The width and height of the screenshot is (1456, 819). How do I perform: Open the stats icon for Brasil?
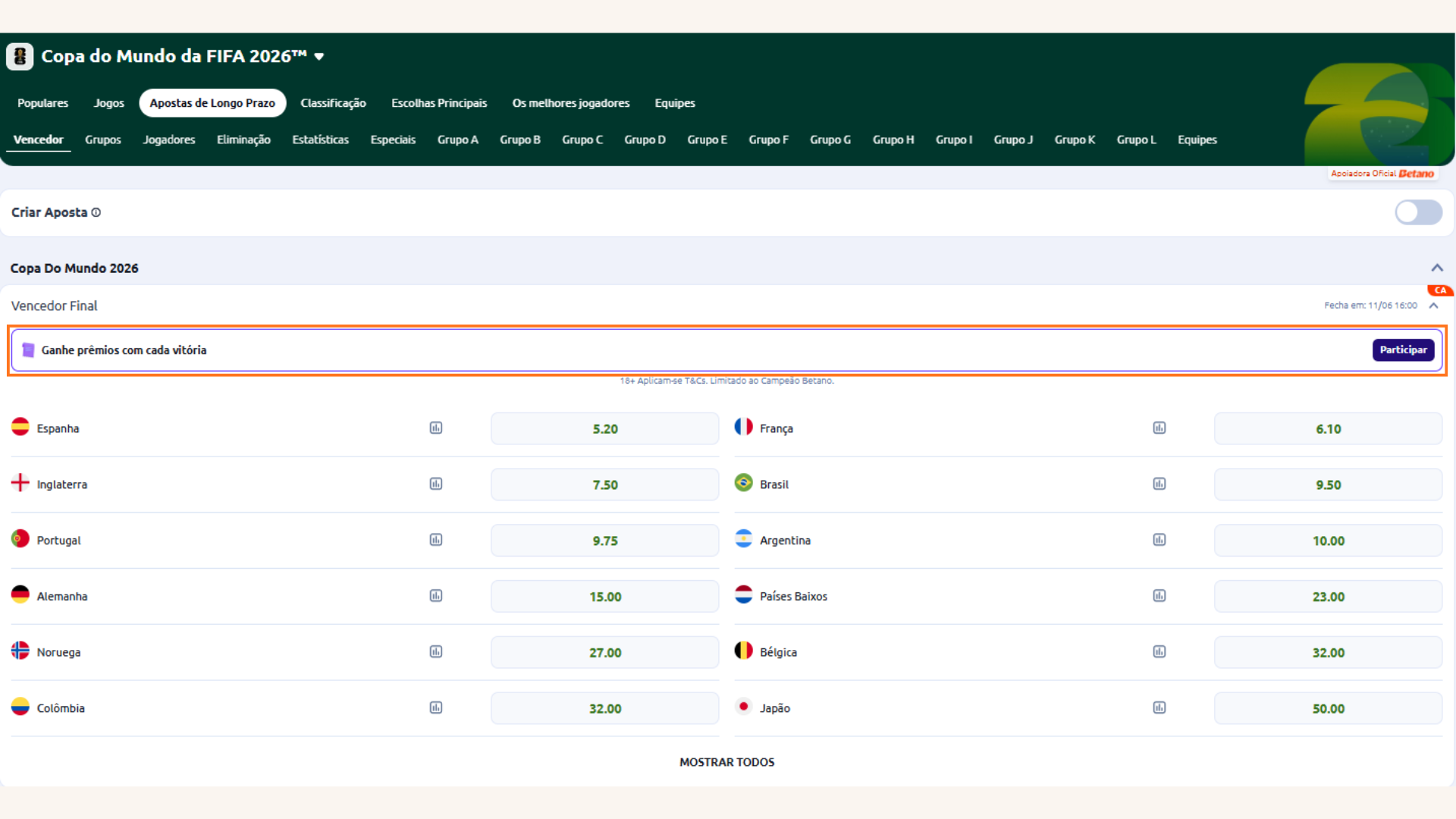1159,484
